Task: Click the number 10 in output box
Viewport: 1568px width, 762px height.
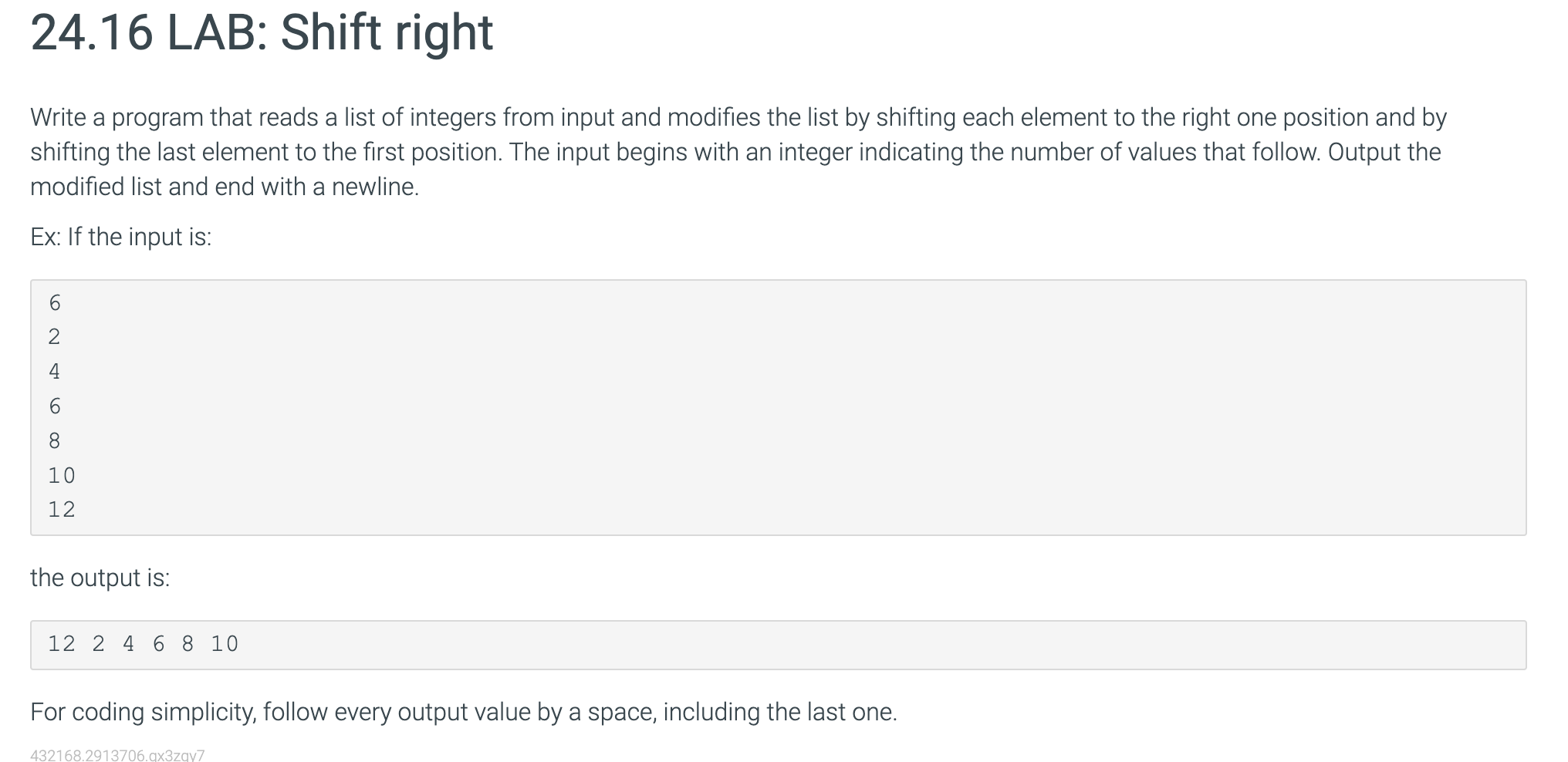Action: [225, 644]
